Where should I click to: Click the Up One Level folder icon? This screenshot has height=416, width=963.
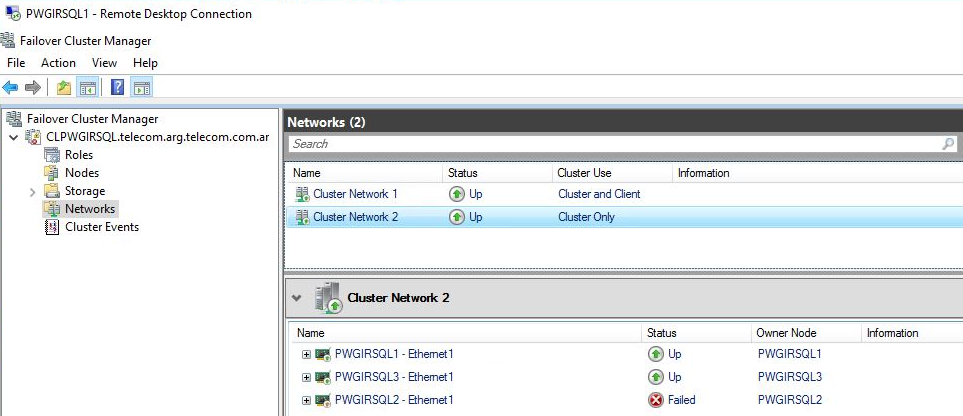[64, 88]
